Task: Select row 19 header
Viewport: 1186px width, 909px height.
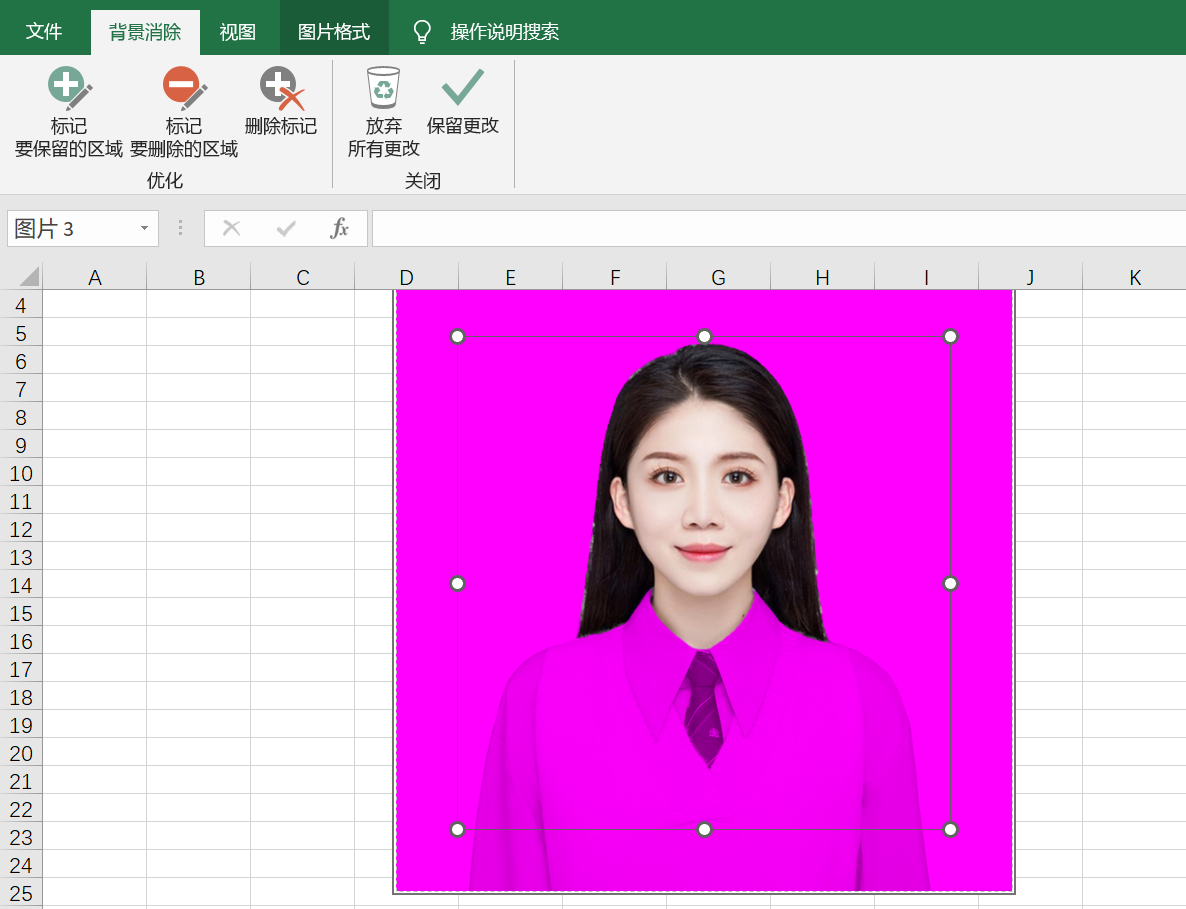Action: [21, 724]
